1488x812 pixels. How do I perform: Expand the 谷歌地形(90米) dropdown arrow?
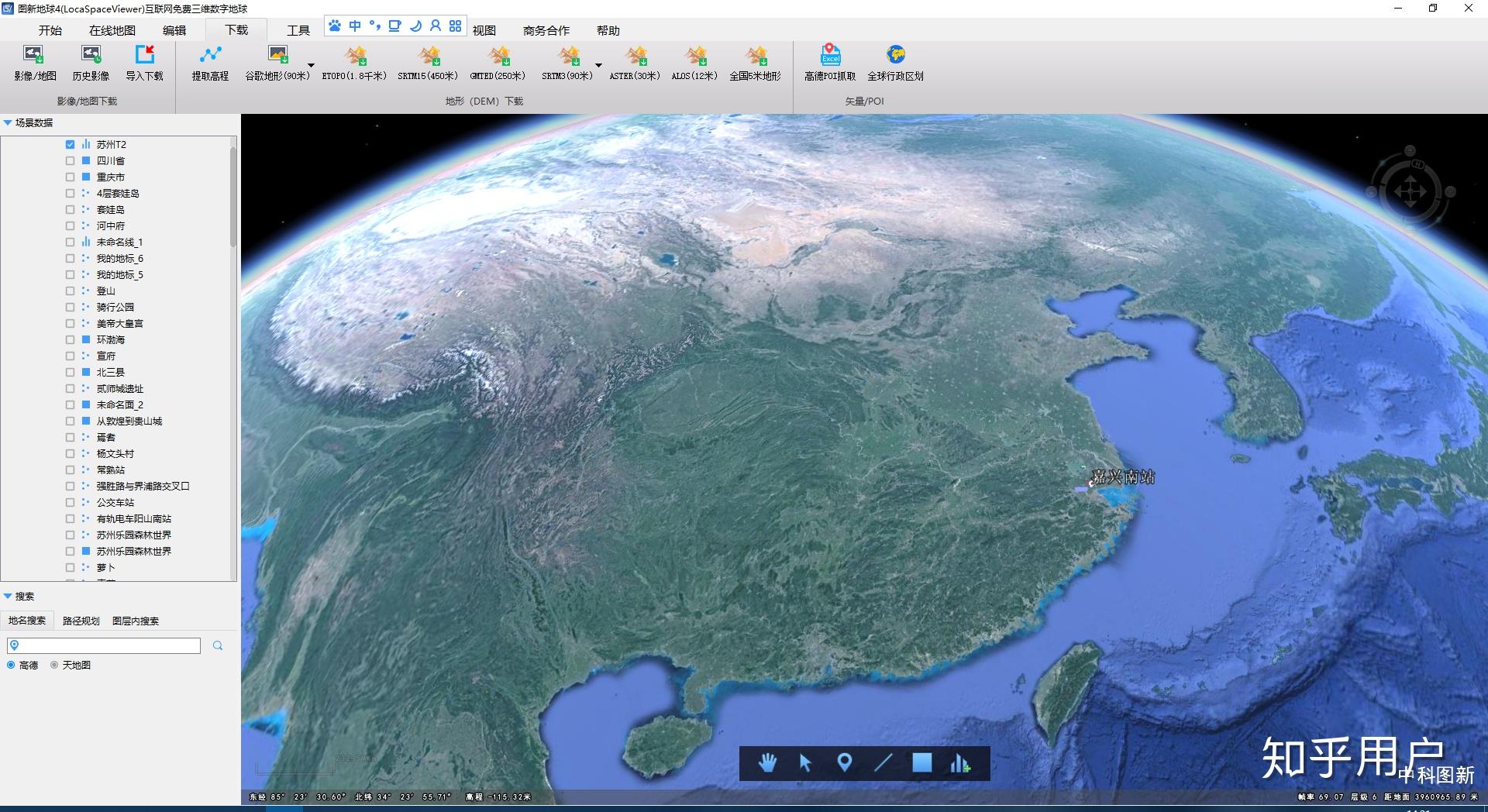312,65
